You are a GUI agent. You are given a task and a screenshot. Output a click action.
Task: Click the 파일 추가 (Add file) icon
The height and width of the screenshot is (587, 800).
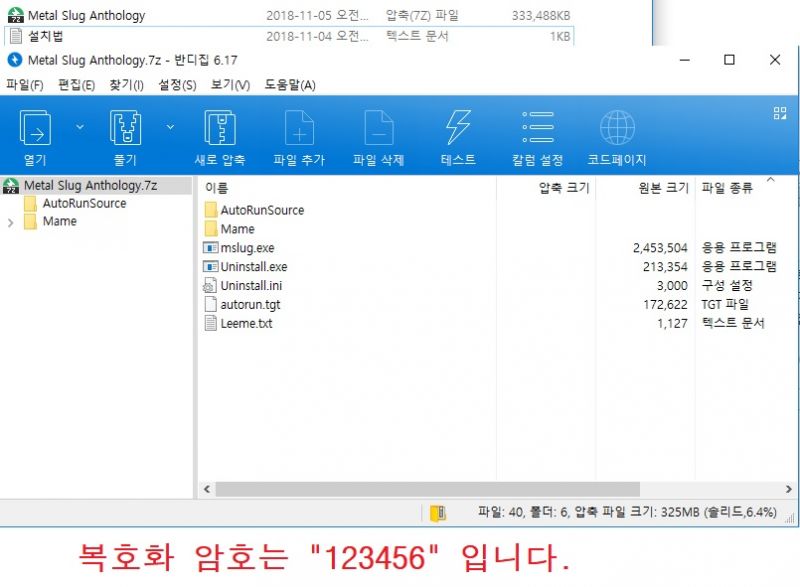click(x=299, y=127)
